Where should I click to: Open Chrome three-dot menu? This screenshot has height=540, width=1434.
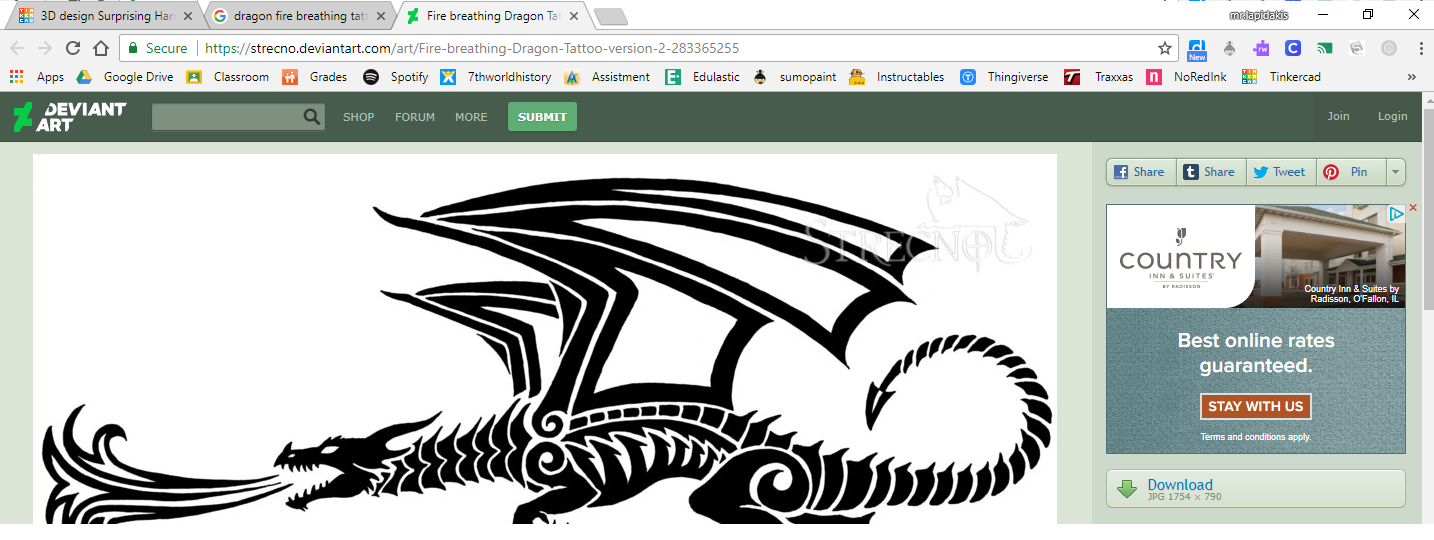1421,48
